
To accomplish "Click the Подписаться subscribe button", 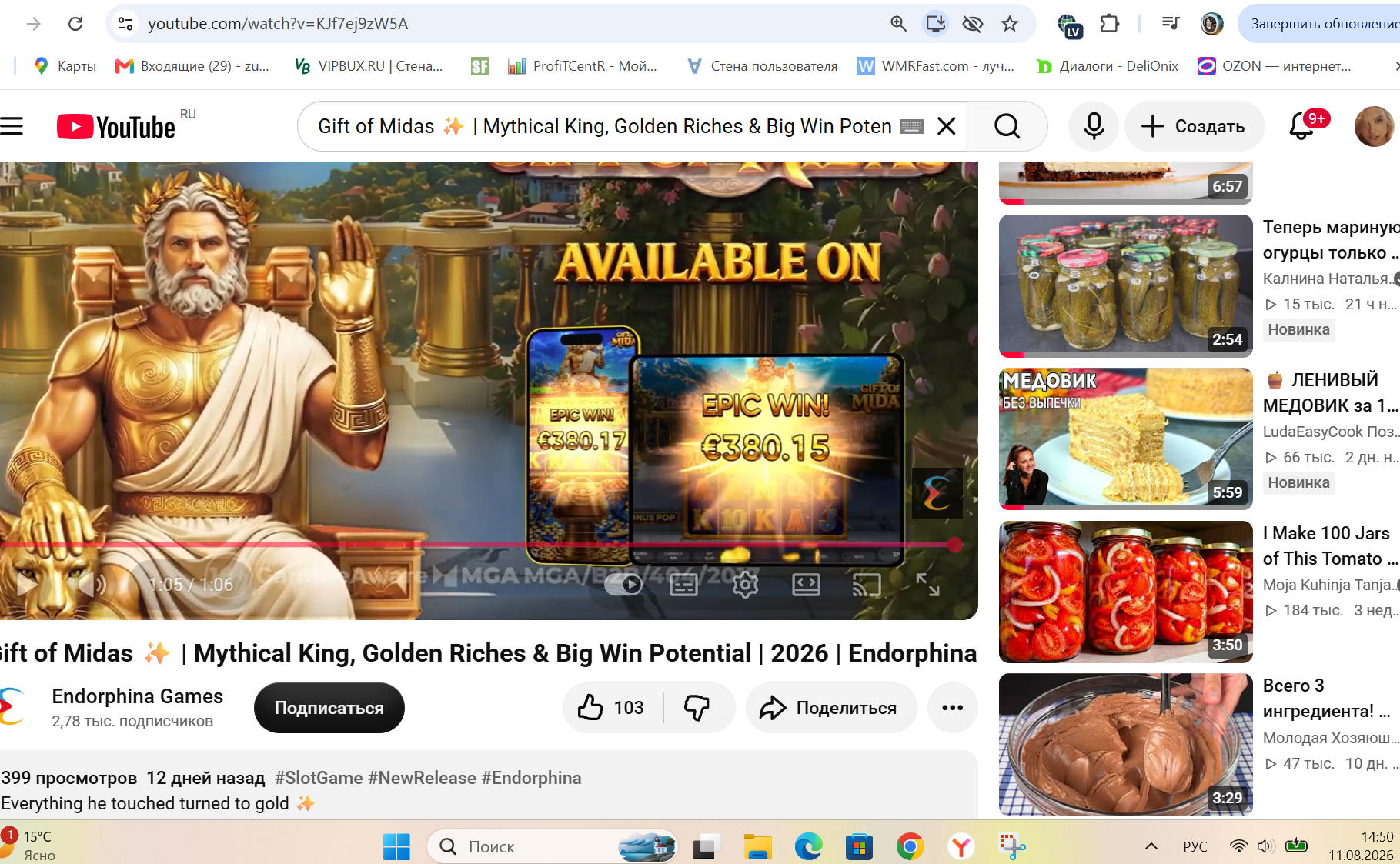I will (329, 708).
